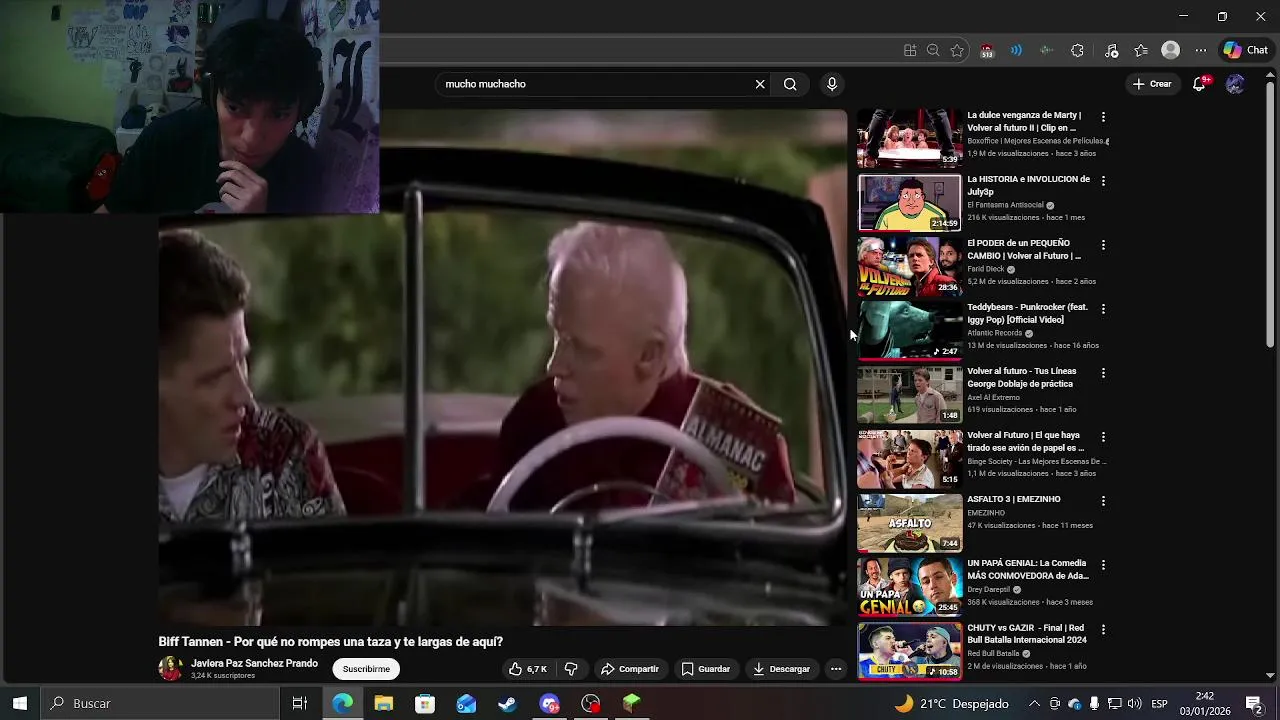1280x720 pixels.
Task: Open the Edge profile icon
Action: [1170, 50]
